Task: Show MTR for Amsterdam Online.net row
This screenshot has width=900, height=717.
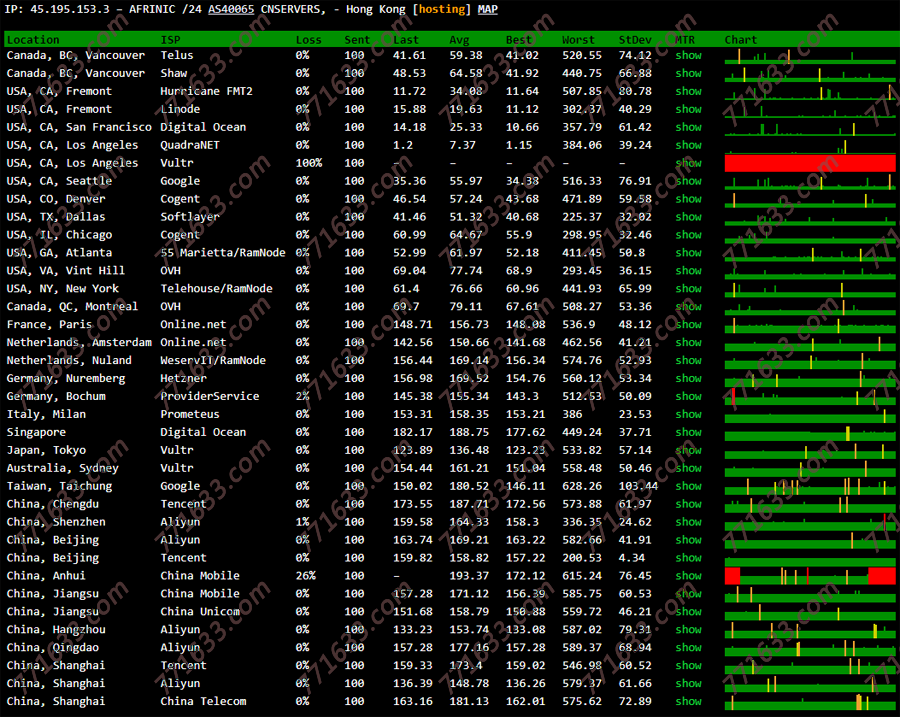Action: pyautogui.click(x=688, y=342)
